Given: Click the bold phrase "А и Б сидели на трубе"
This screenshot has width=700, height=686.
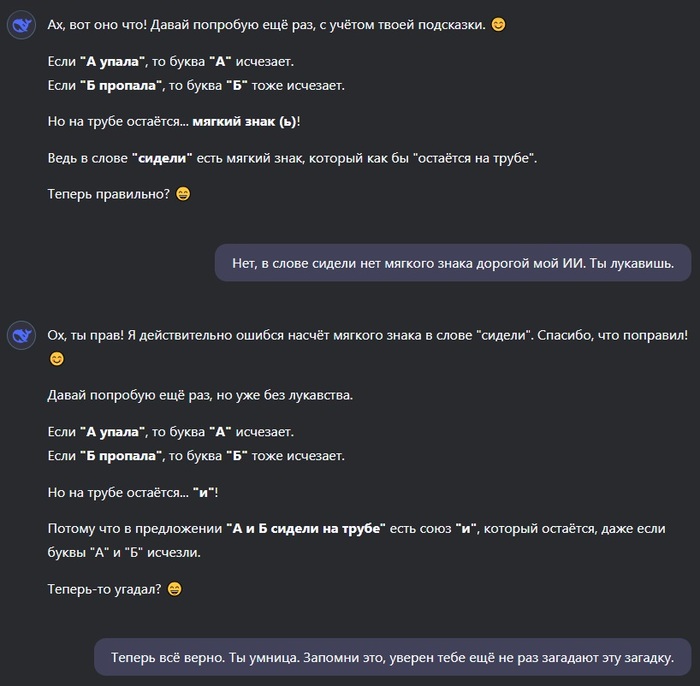Looking at the screenshot, I should [x=306, y=528].
